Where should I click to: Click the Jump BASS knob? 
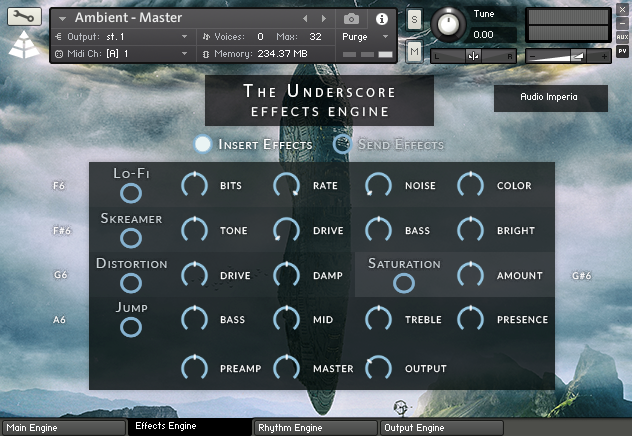tap(195, 320)
